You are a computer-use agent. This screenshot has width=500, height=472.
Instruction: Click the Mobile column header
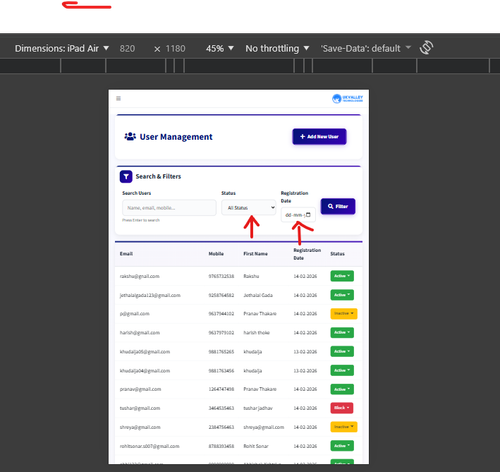tap(216, 254)
